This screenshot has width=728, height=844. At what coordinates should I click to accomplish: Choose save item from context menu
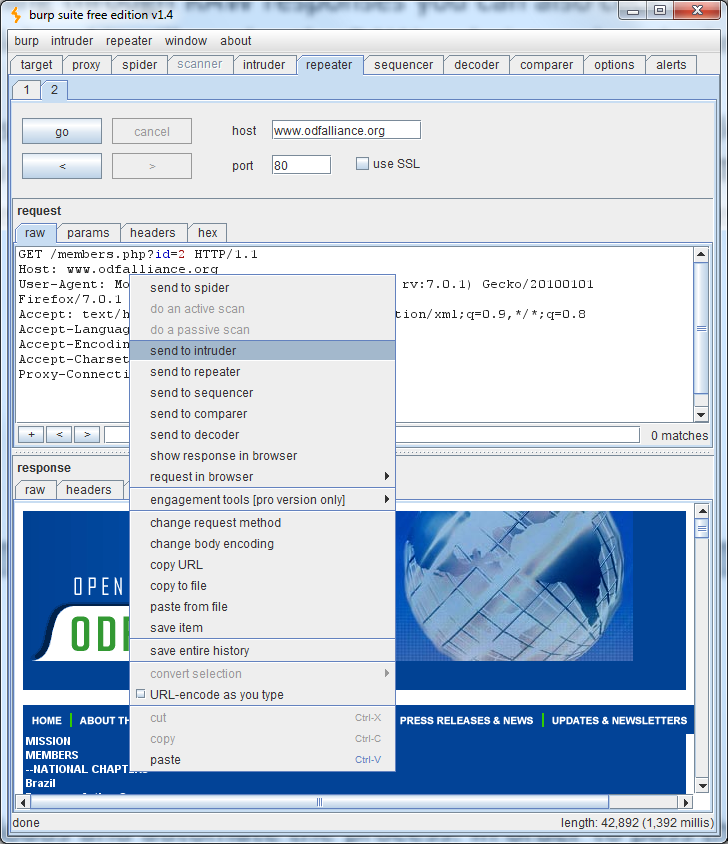click(263, 628)
